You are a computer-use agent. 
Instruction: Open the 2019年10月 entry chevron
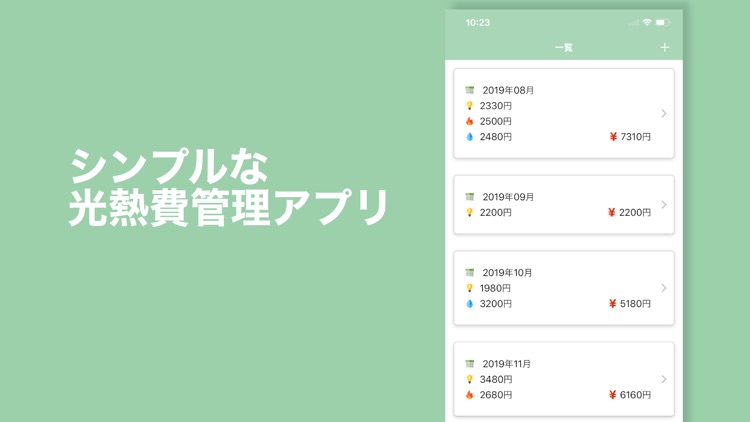[664, 288]
